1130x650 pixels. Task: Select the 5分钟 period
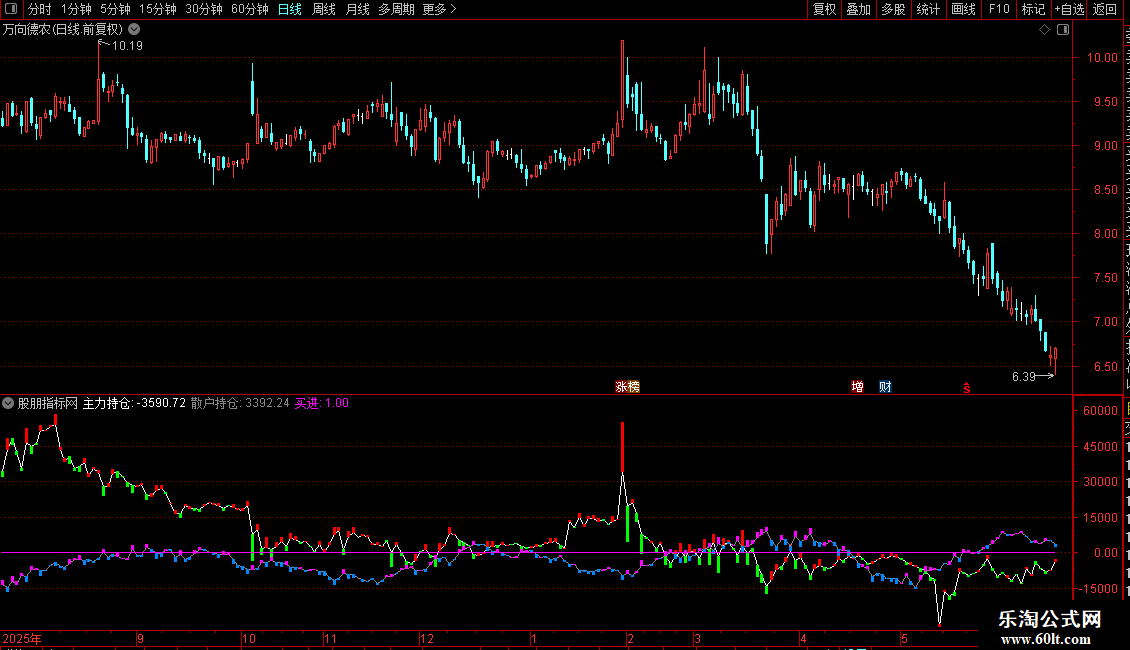(115, 9)
